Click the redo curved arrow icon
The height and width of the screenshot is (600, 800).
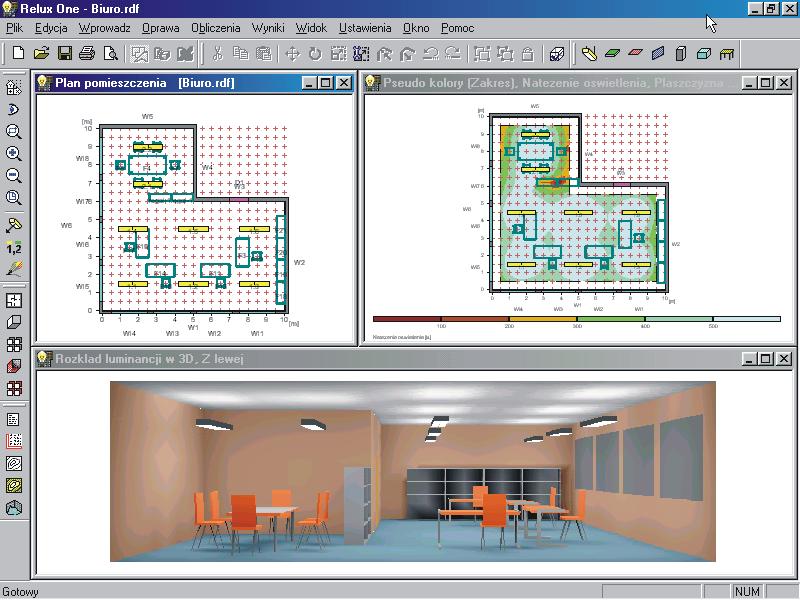coord(453,53)
